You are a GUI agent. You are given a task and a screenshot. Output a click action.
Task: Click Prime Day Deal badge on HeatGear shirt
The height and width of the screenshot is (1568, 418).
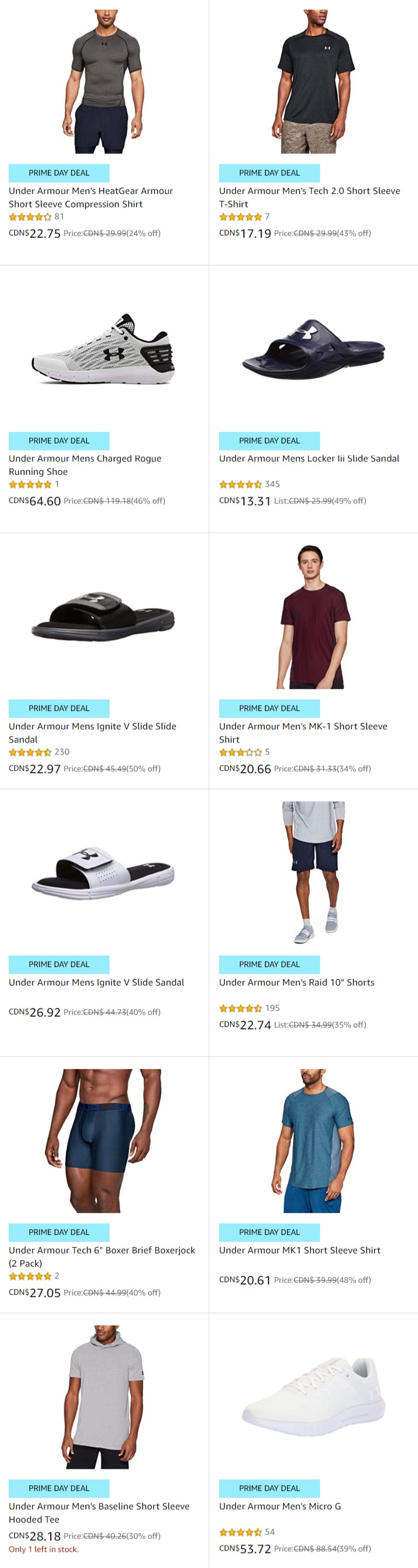[x=59, y=173]
